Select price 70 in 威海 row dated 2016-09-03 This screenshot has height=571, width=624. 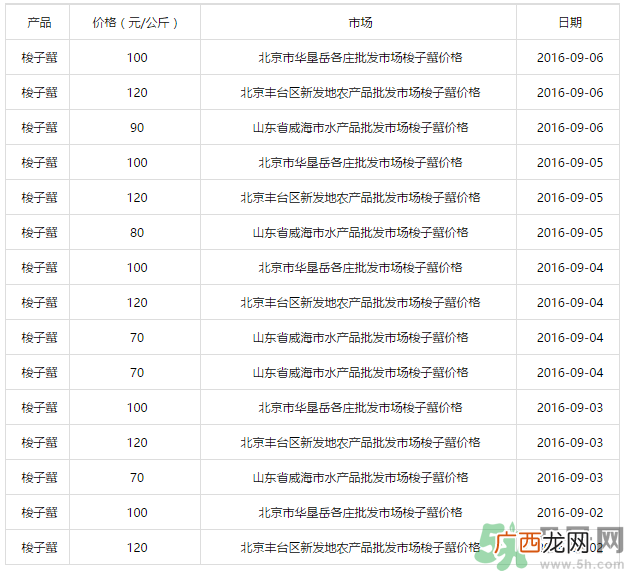coord(137,478)
